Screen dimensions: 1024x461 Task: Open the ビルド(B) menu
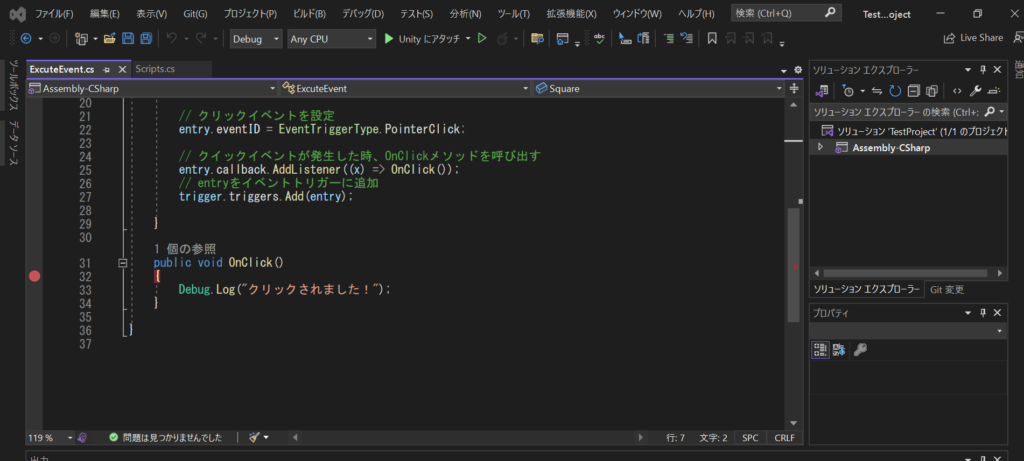[x=310, y=14]
